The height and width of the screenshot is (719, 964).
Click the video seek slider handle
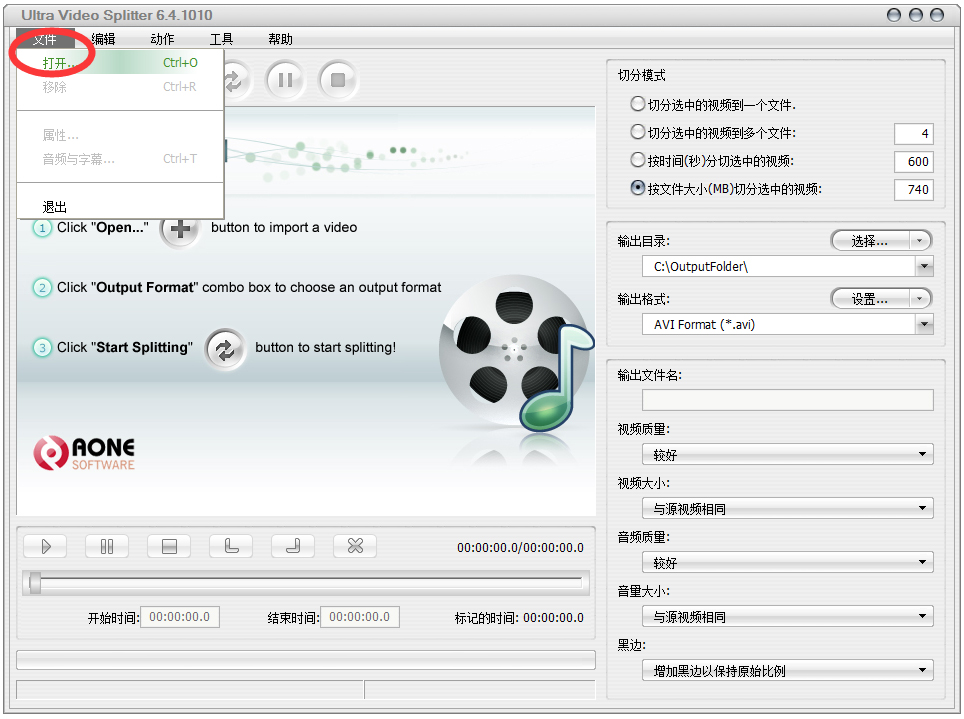point(35,583)
